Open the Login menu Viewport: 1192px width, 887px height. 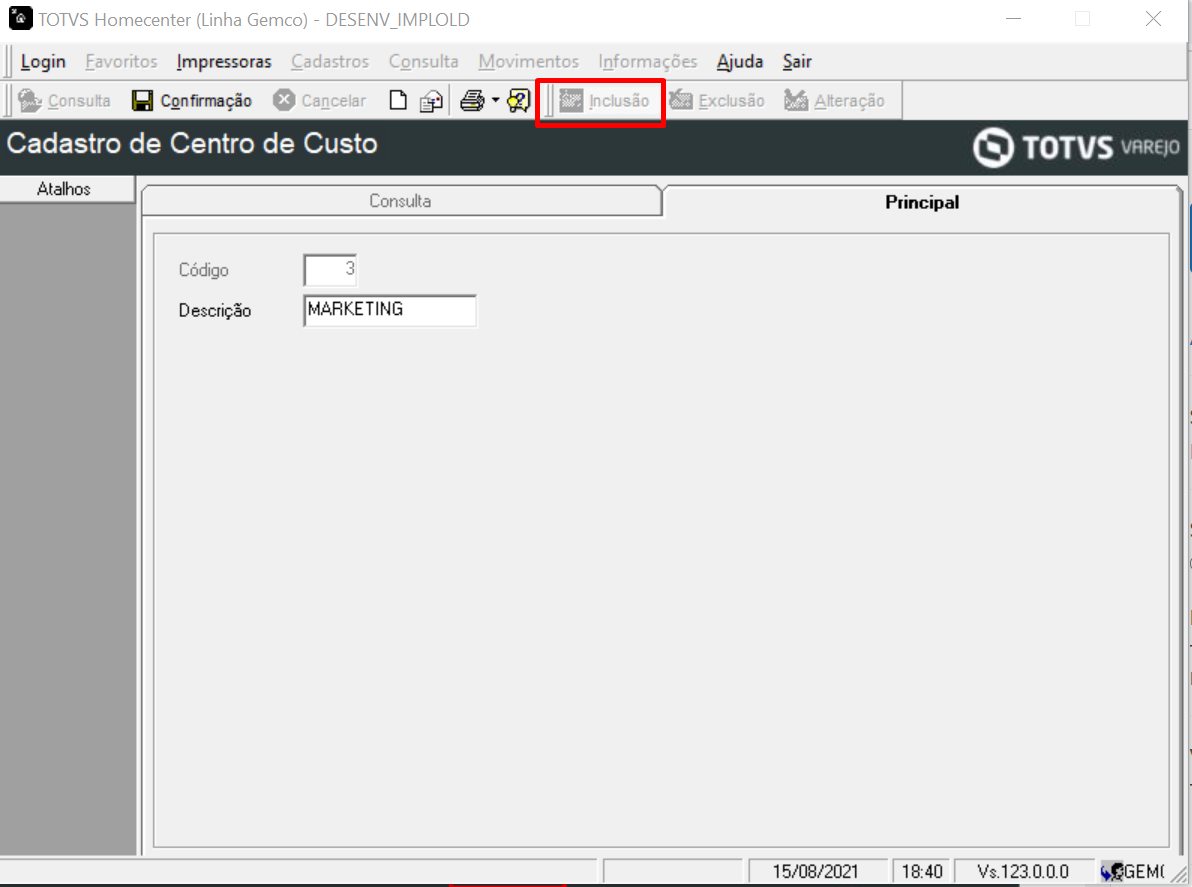[43, 62]
